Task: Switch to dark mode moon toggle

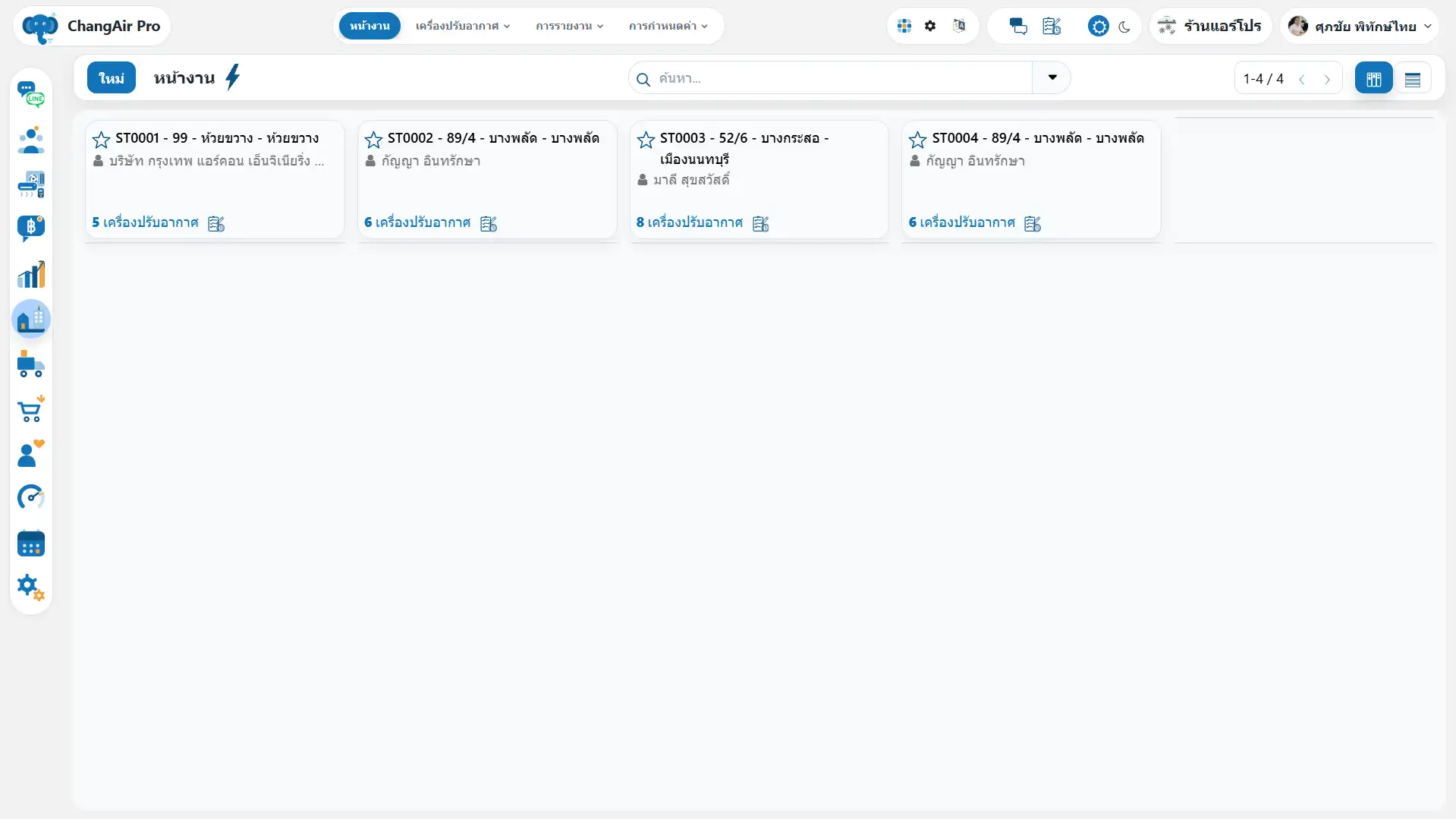Action: tap(1124, 27)
